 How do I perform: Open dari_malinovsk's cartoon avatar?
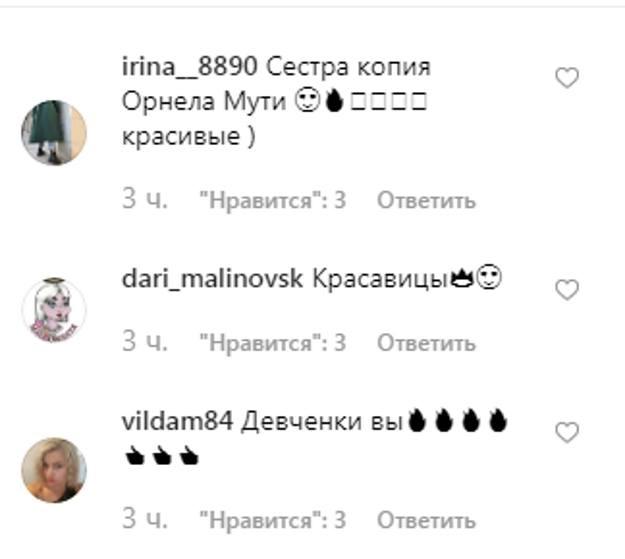pos(54,311)
